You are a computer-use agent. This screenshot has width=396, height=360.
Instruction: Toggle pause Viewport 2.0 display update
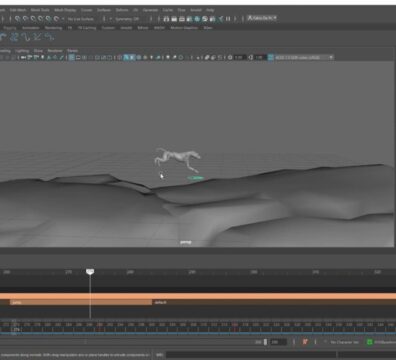228,19
